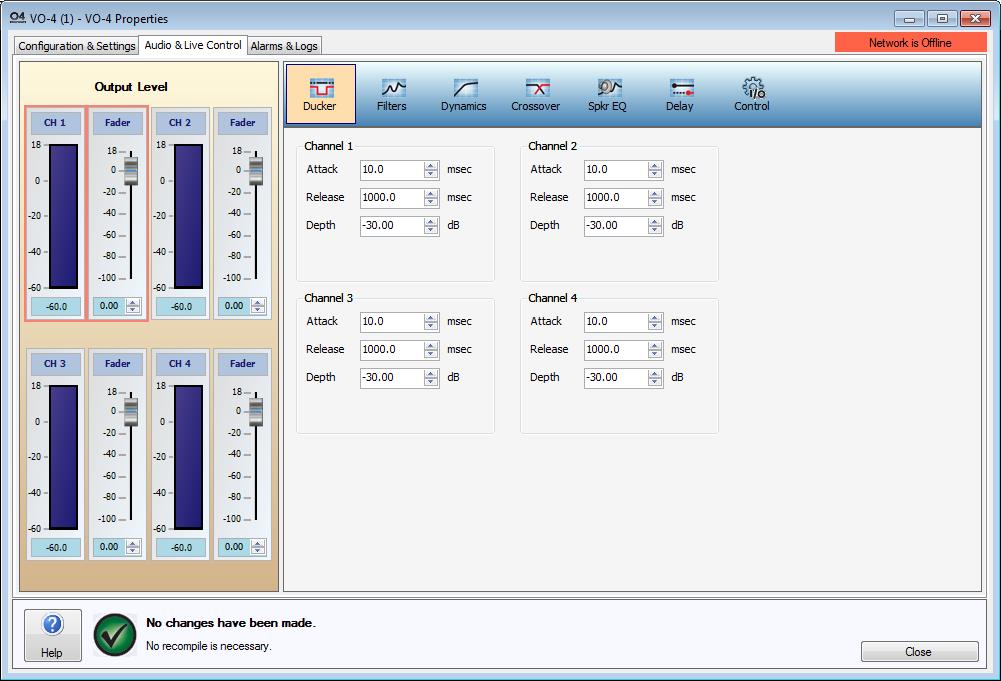Click Channel 3 Depth input field
The width and height of the screenshot is (1001, 681).
[x=392, y=378]
